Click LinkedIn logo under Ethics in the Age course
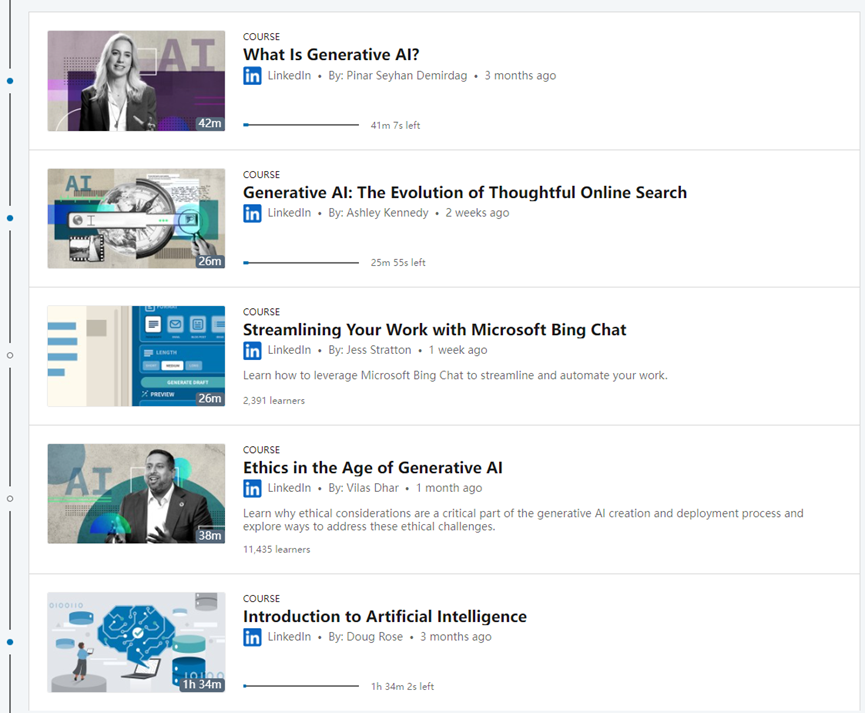Image resolution: width=865 pixels, height=713 pixels. 252,488
